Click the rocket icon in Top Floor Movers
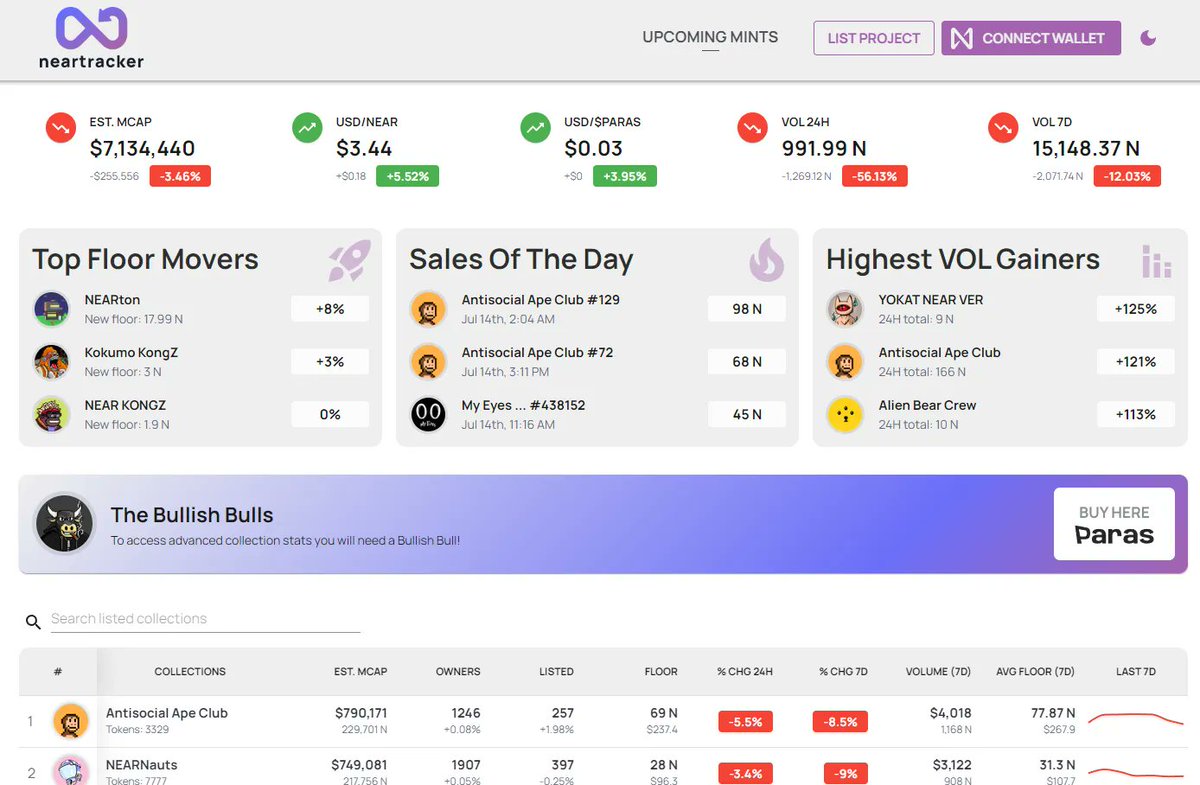1200x785 pixels. [x=350, y=260]
